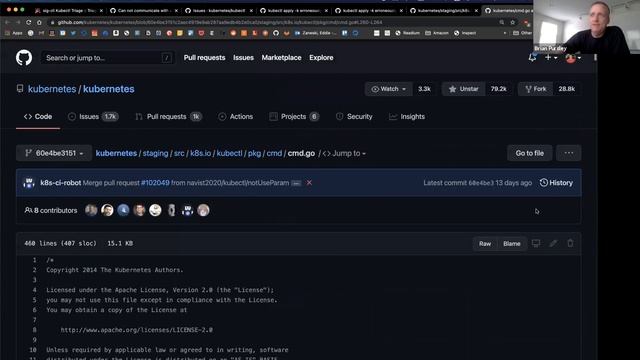Viewport: 640px width, 360px height.
Task: Select the Code tab
Action: point(38,117)
